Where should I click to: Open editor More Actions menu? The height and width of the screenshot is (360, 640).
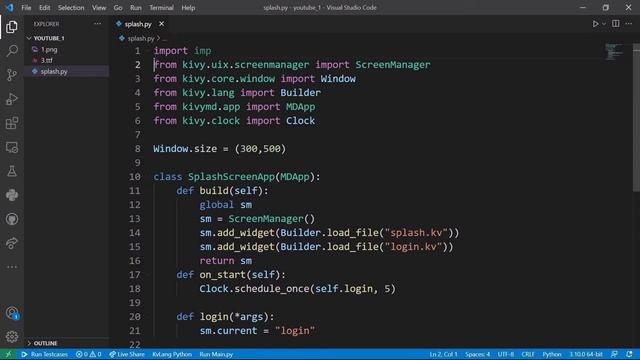pos(629,24)
